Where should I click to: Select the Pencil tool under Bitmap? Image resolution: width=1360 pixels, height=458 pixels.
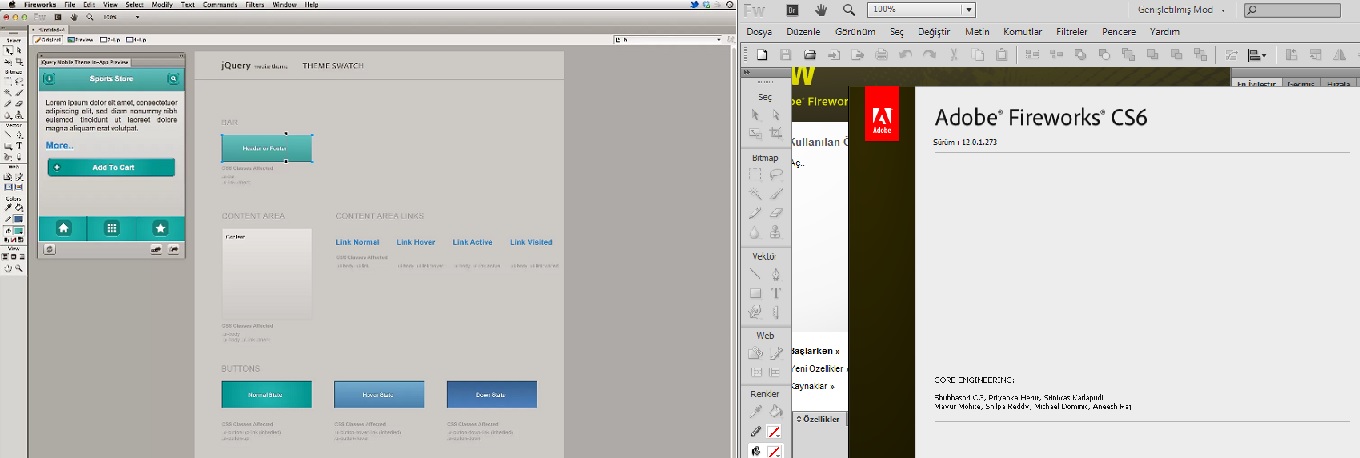point(755,213)
